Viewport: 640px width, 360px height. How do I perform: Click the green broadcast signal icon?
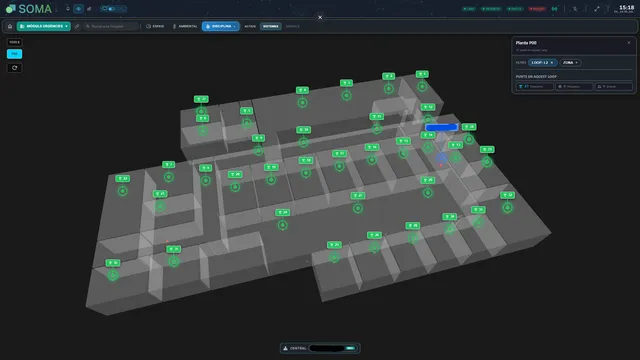[x=554, y=9]
